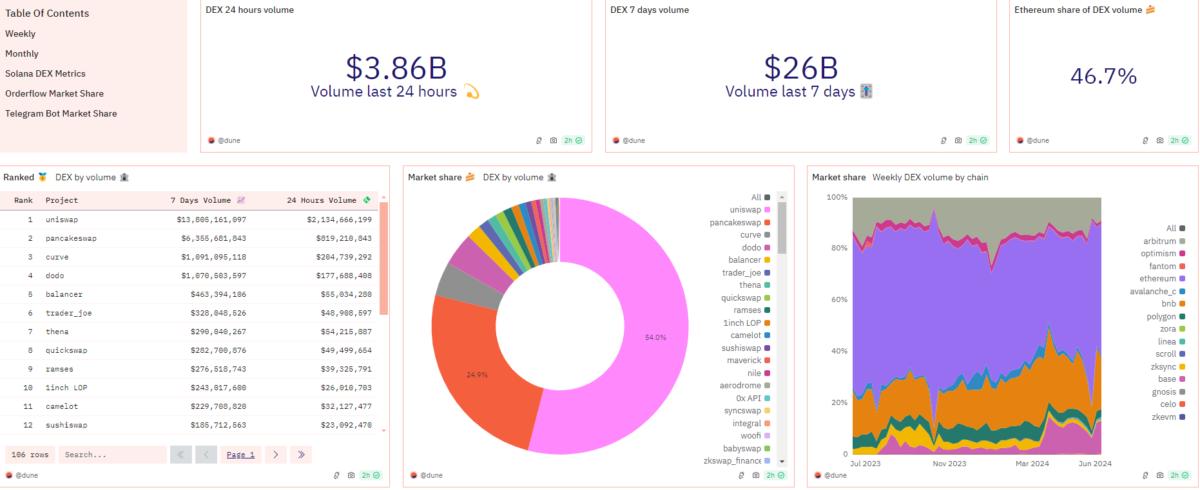Click link icon in DEX 24 hours volume card
This screenshot has height=490, width=1200.
point(539,141)
